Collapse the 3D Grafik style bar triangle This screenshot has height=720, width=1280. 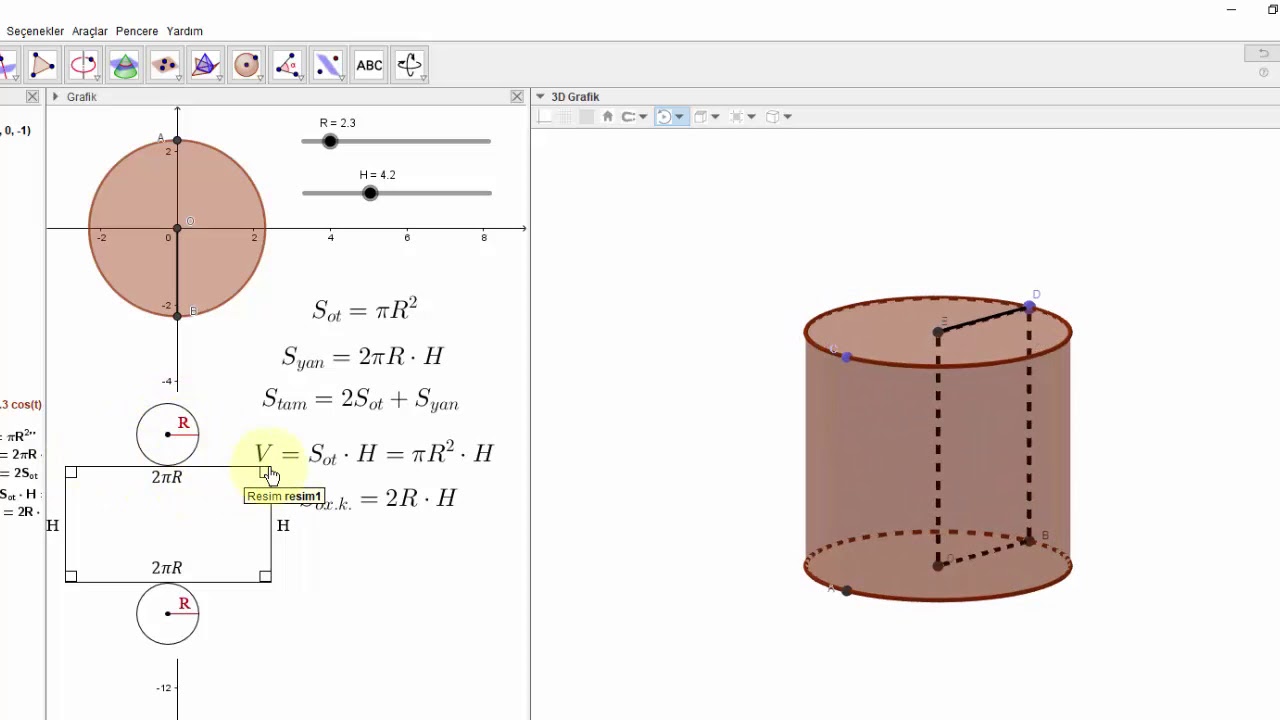540,97
